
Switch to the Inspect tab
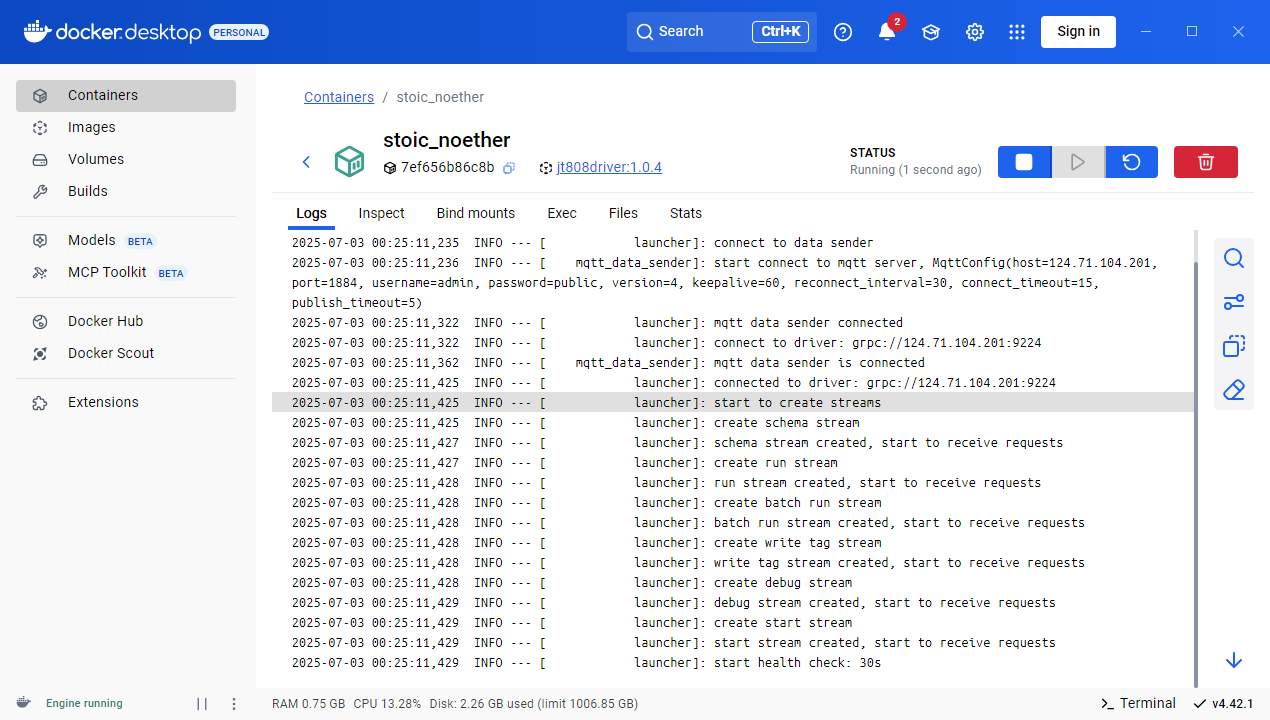click(x=382, y=213)
